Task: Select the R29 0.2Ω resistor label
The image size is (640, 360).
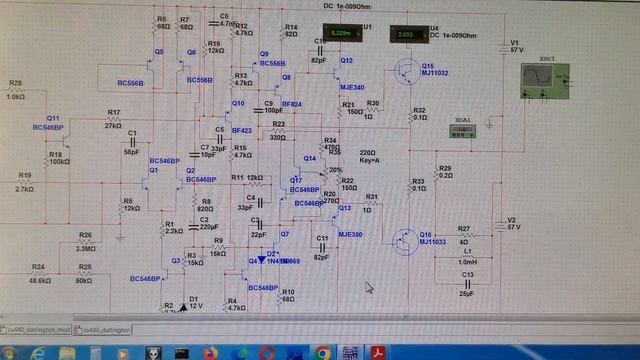Action: (x=445, y=172)
